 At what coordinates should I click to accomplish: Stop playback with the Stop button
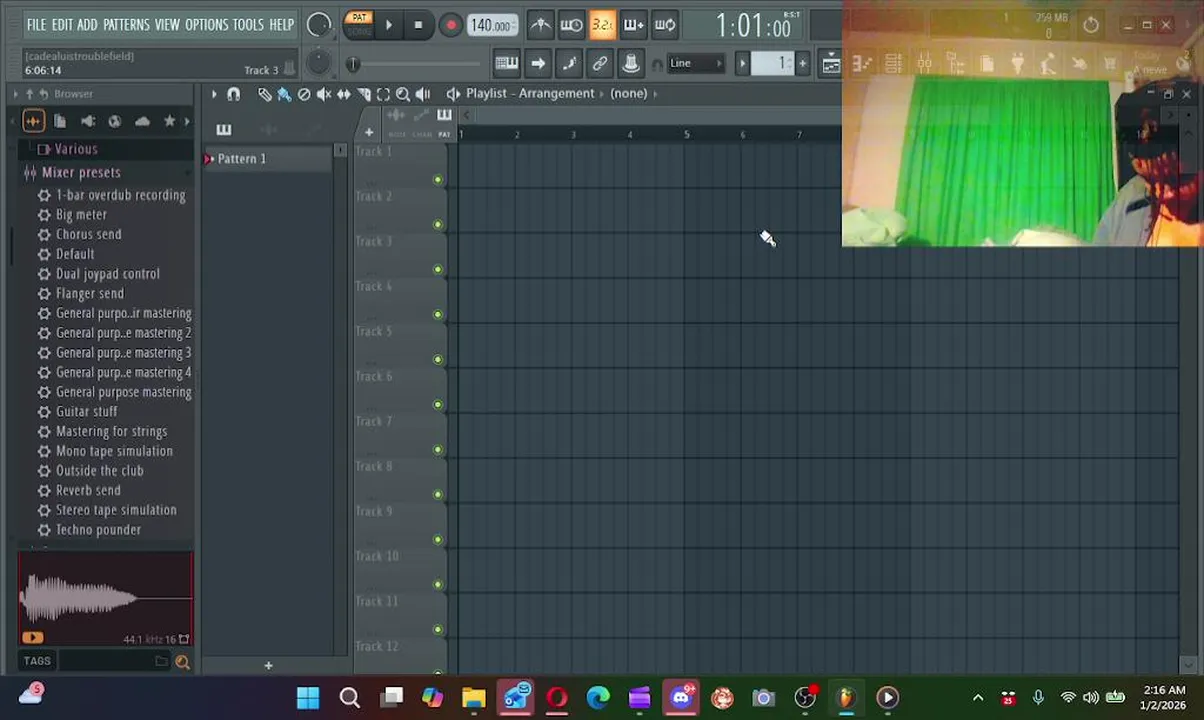click(418, 25)
